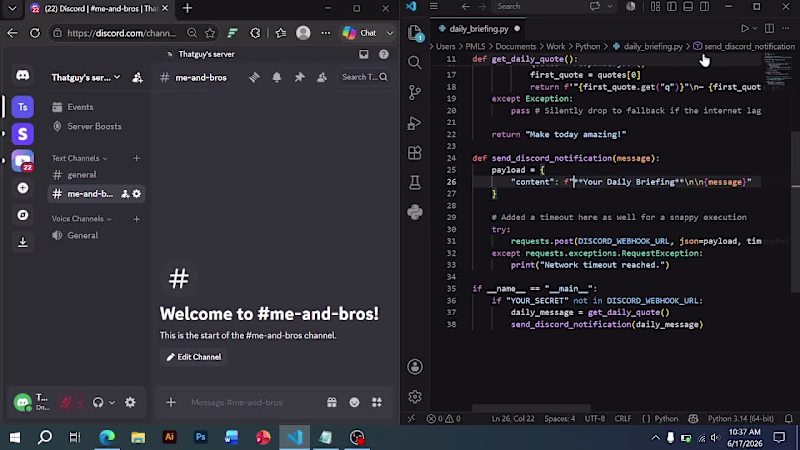Open Discord help question mark icon
The height and width of the screenshot is (450, 800).
point(384,54)
